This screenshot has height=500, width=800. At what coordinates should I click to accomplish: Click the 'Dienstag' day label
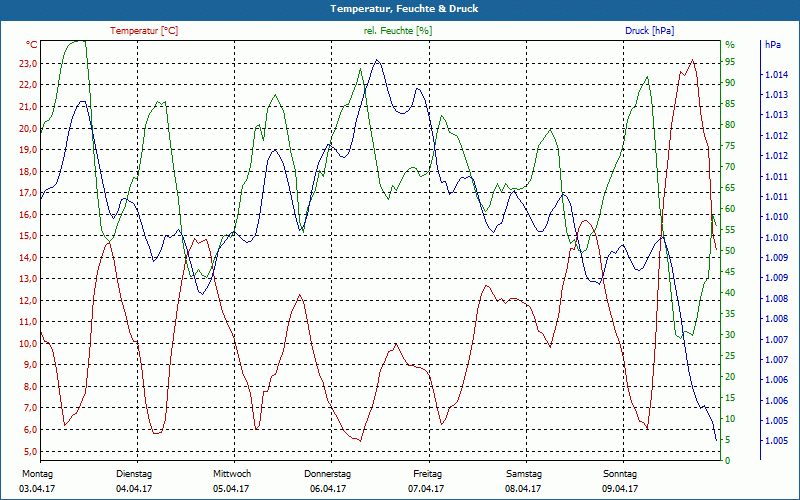coord(134,474)
